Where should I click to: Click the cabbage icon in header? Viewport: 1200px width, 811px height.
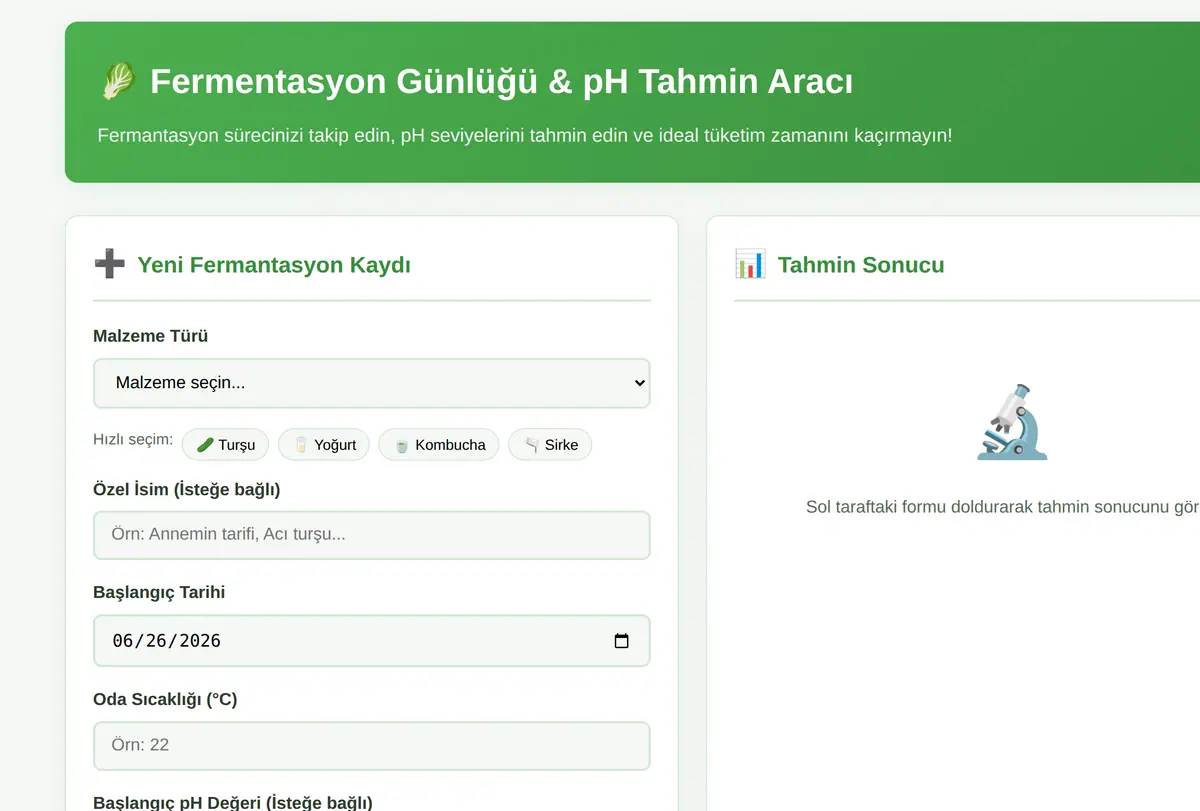click(119, 81)
